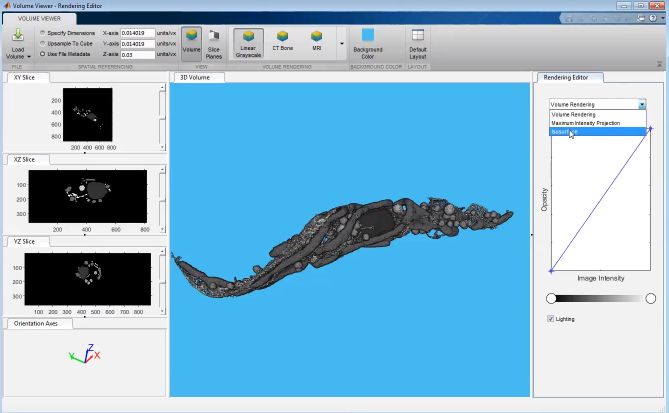Select Specify Dimensions radio button
This screenshot has height=413, width=669.
pos(41,33)
